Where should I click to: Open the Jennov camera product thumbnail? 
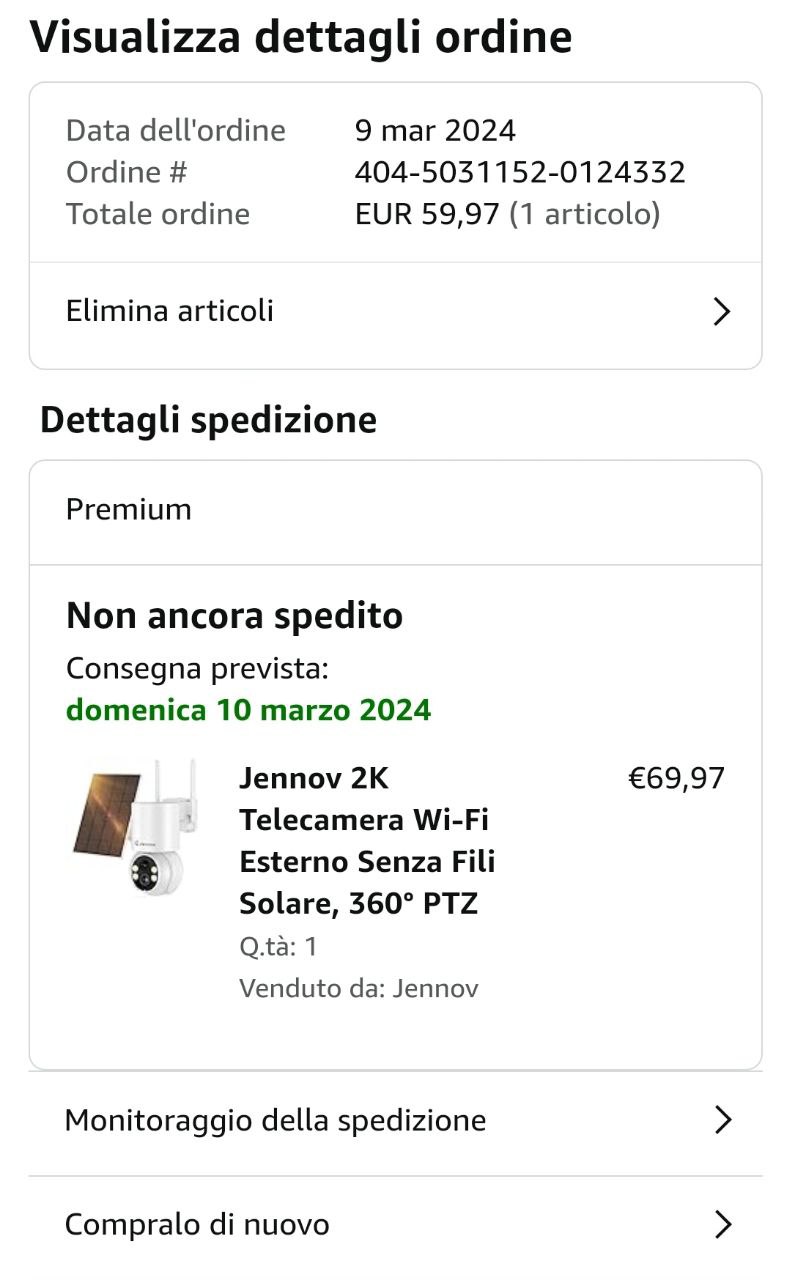(x=135, y=827)
